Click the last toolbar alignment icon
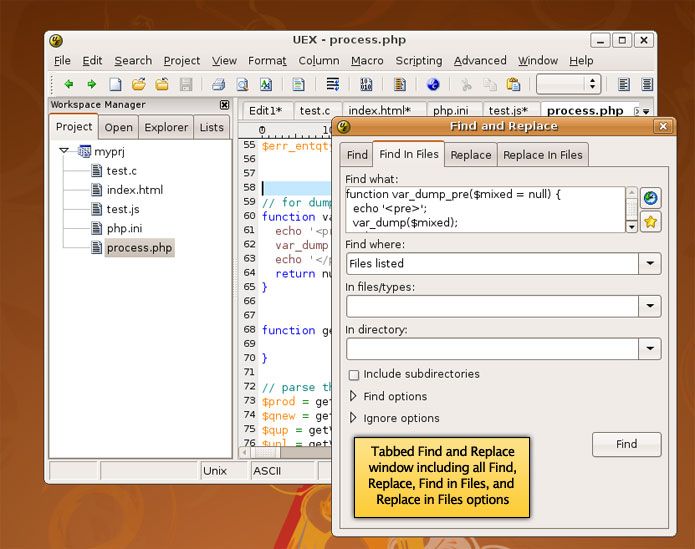The width and height of the screenshot is (695, 549). click(647, 84)
